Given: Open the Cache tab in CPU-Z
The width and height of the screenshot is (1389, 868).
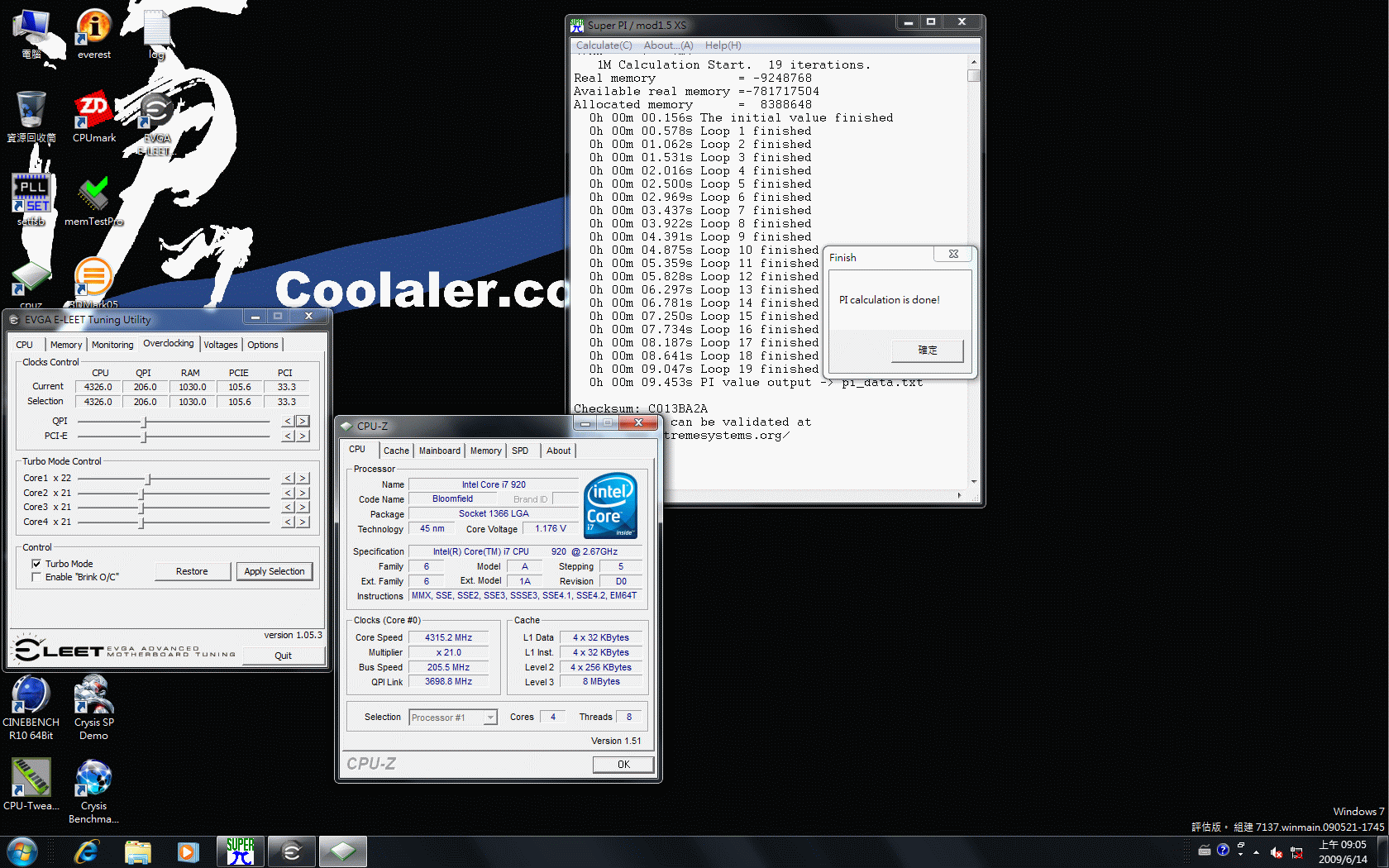Looking at the screenshot, I should click(x=396, y=451).
